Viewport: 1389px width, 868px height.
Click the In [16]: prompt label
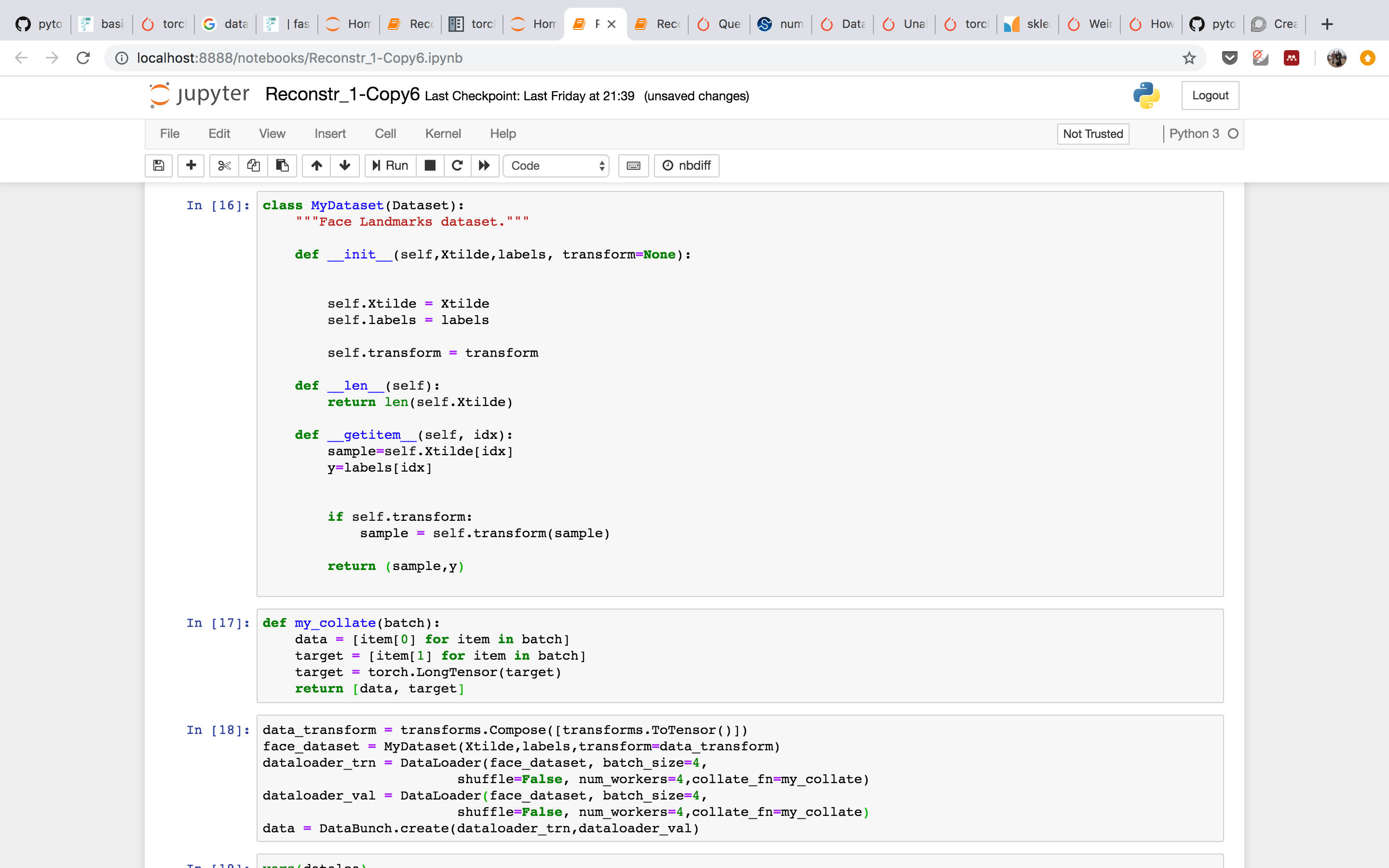(218, 205)
